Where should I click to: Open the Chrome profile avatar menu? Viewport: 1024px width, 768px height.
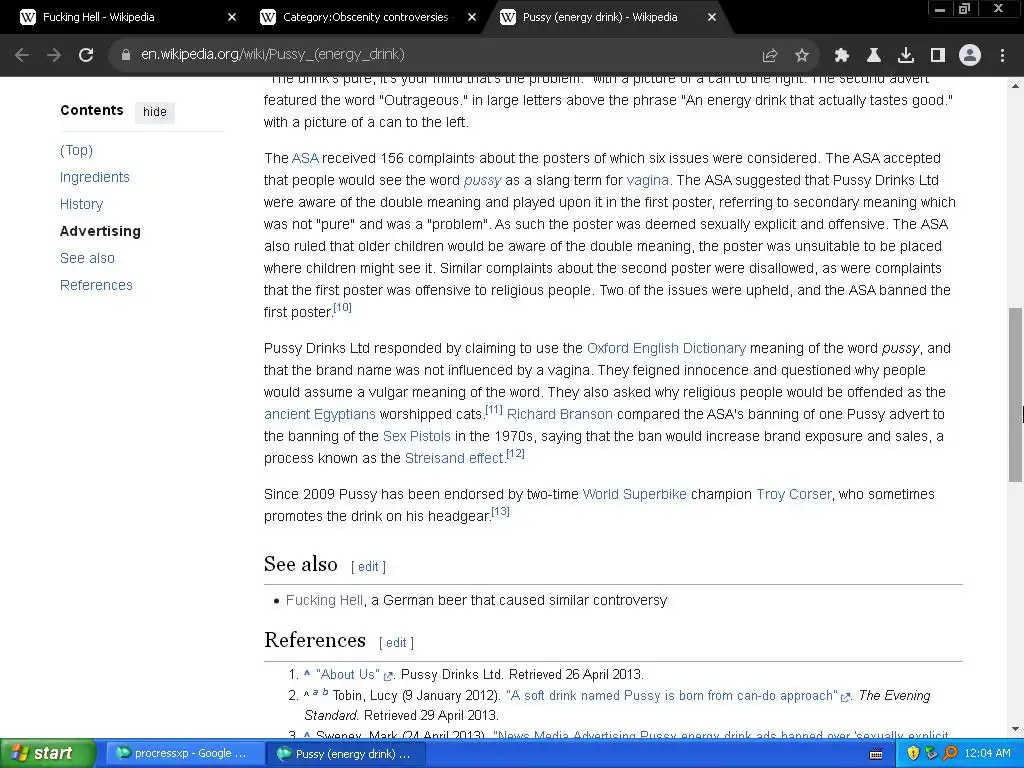970,55
